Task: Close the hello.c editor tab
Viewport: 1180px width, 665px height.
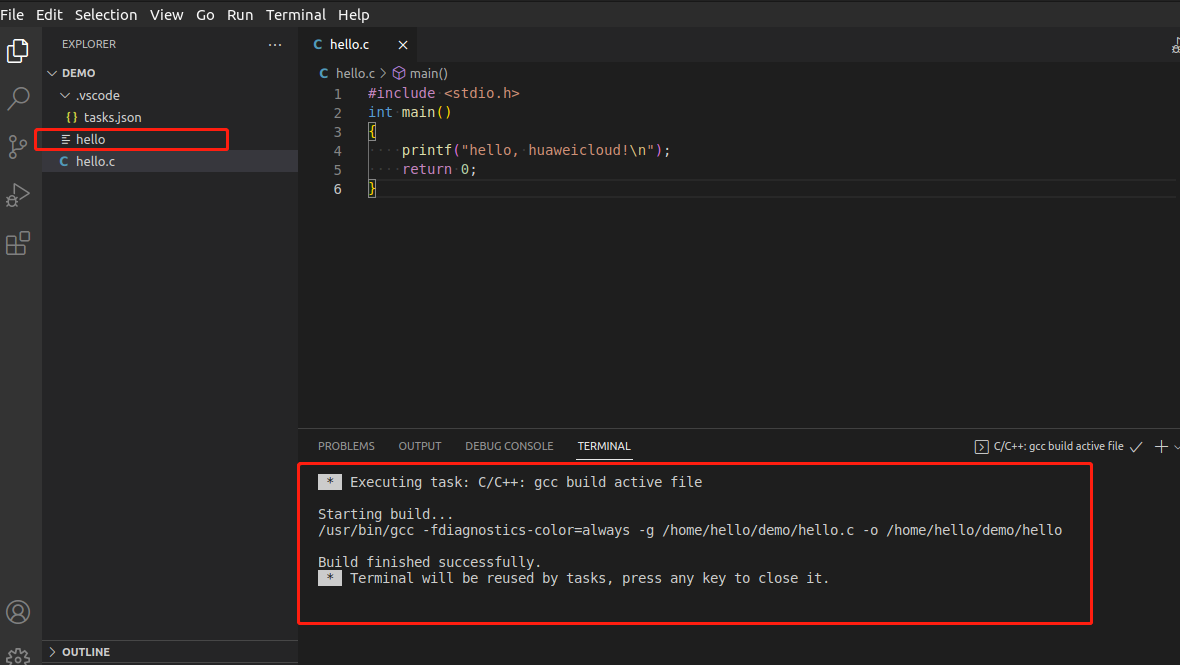Action: click(403, 45)
